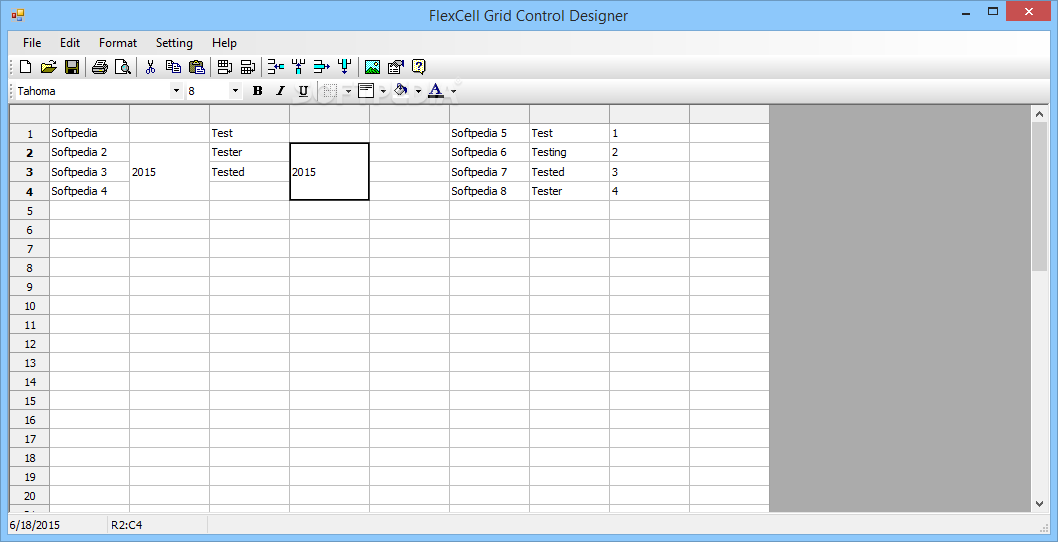Image resolution: width=1058 pixels, height=542 pixels.
Task: Select the Softpedia 8 cell
Action: tap(489, 191)
